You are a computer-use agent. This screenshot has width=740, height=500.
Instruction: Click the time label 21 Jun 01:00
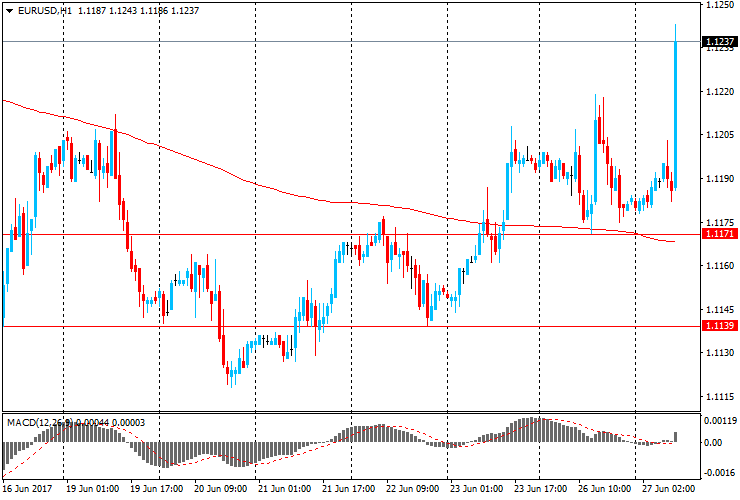(285, 488)
